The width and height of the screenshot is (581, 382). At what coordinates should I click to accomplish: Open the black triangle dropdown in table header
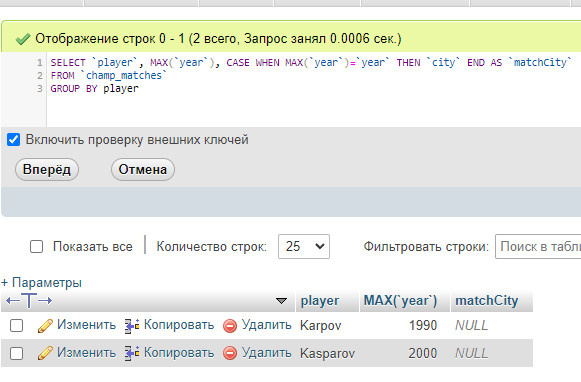click(x=282, y=300)
